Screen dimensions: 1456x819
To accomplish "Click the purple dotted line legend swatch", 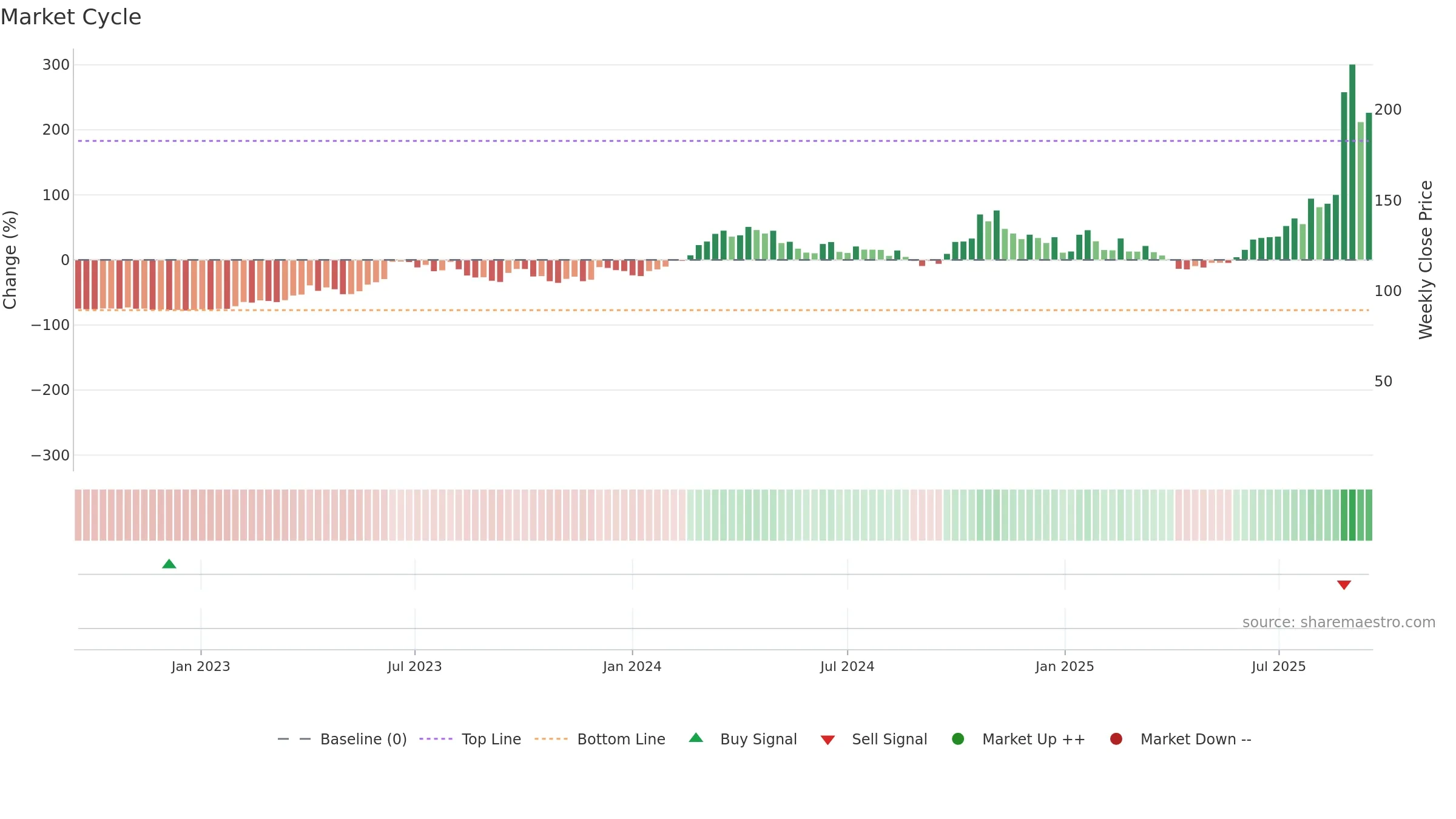I will pos(436,739).
